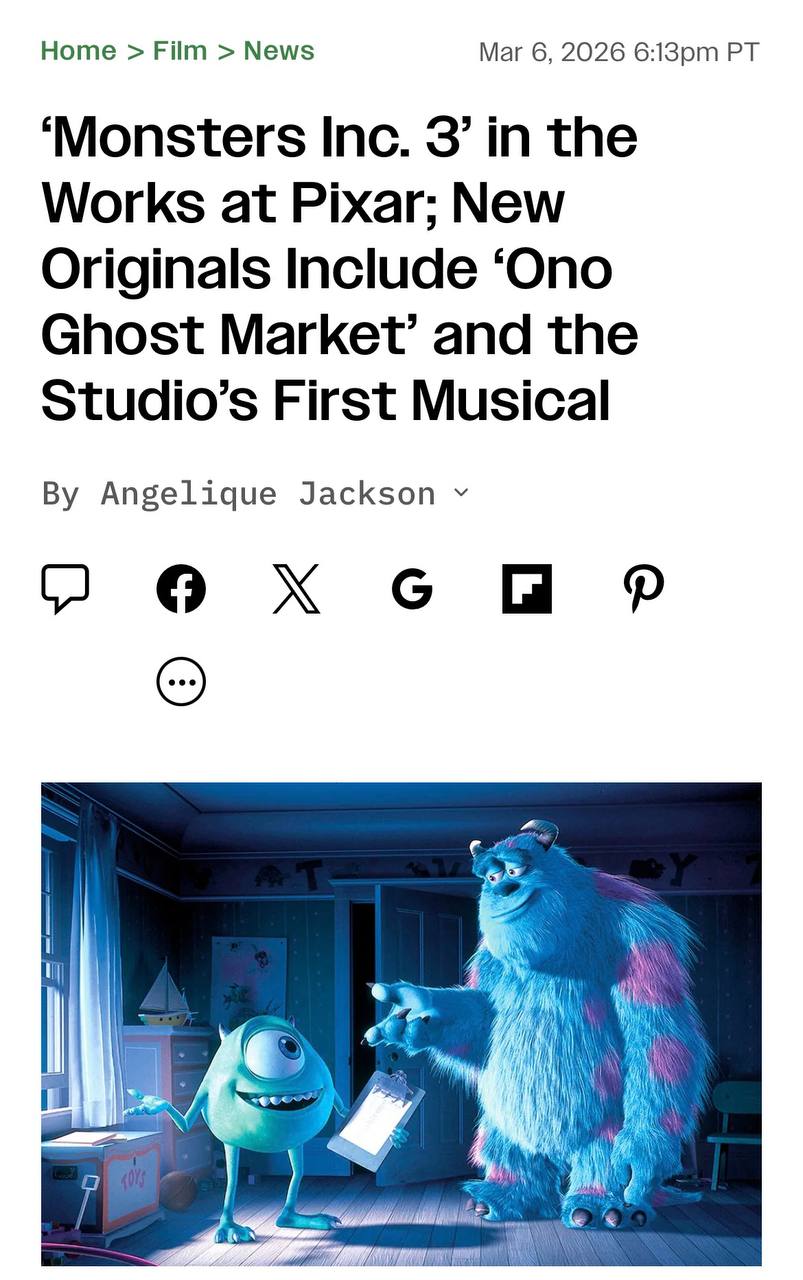Image resolution: width=803 pixels, height=1280 pixels.
Task: Click the Google share icon
Action: (x=412, y=589)
